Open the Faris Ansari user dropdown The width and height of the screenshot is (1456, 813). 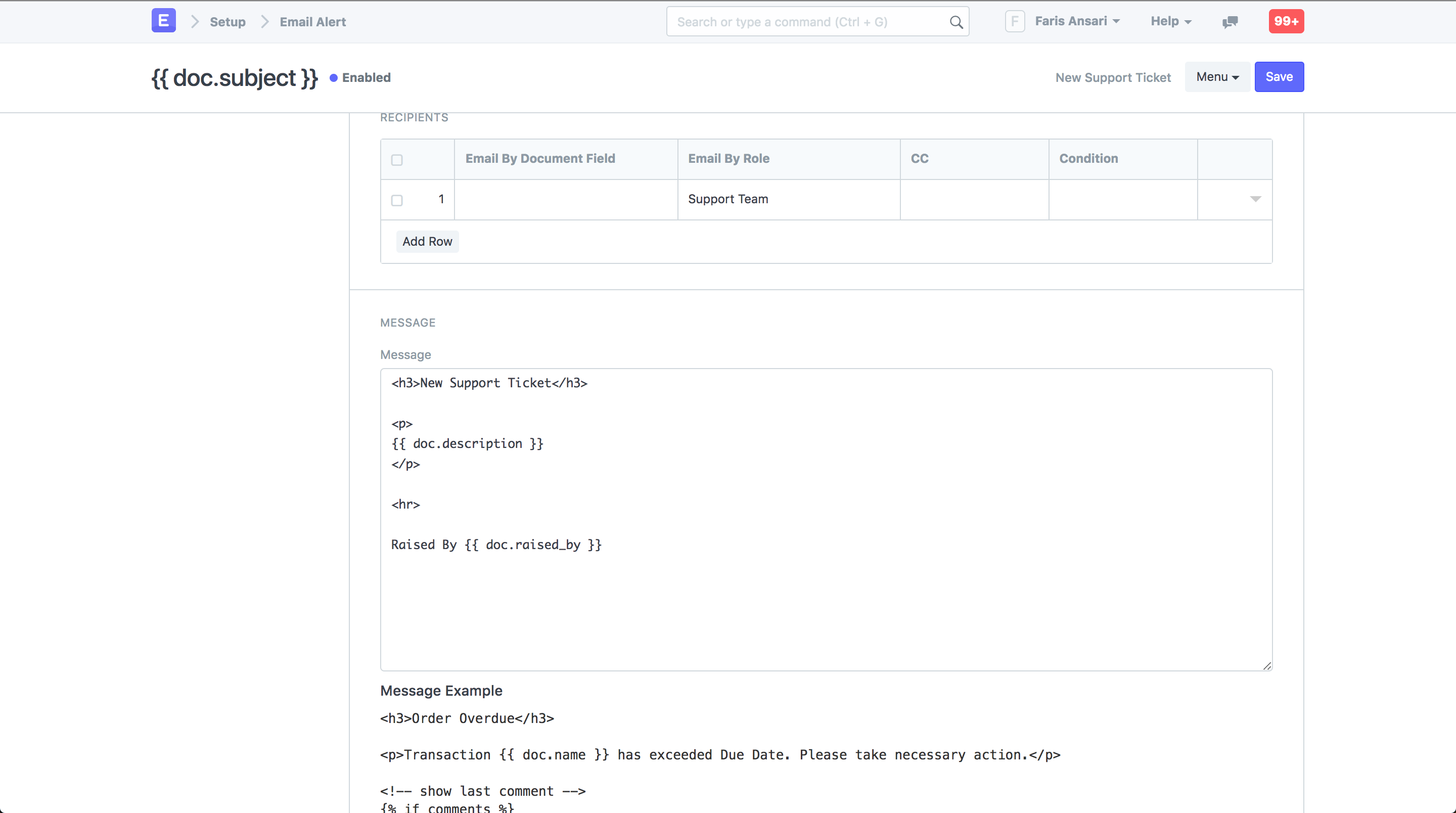(1077, 21)
